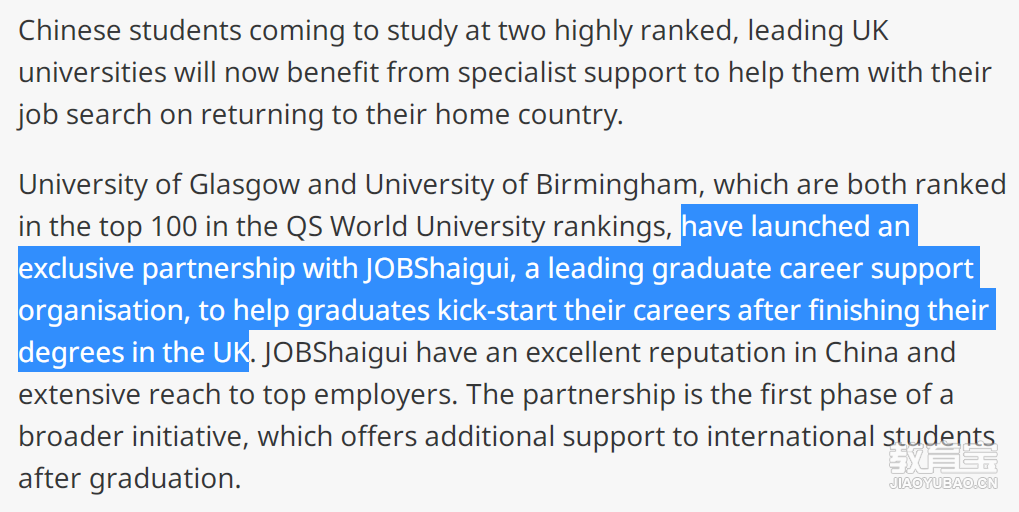Click the word international
The image size is (1019, 512).
790,437
